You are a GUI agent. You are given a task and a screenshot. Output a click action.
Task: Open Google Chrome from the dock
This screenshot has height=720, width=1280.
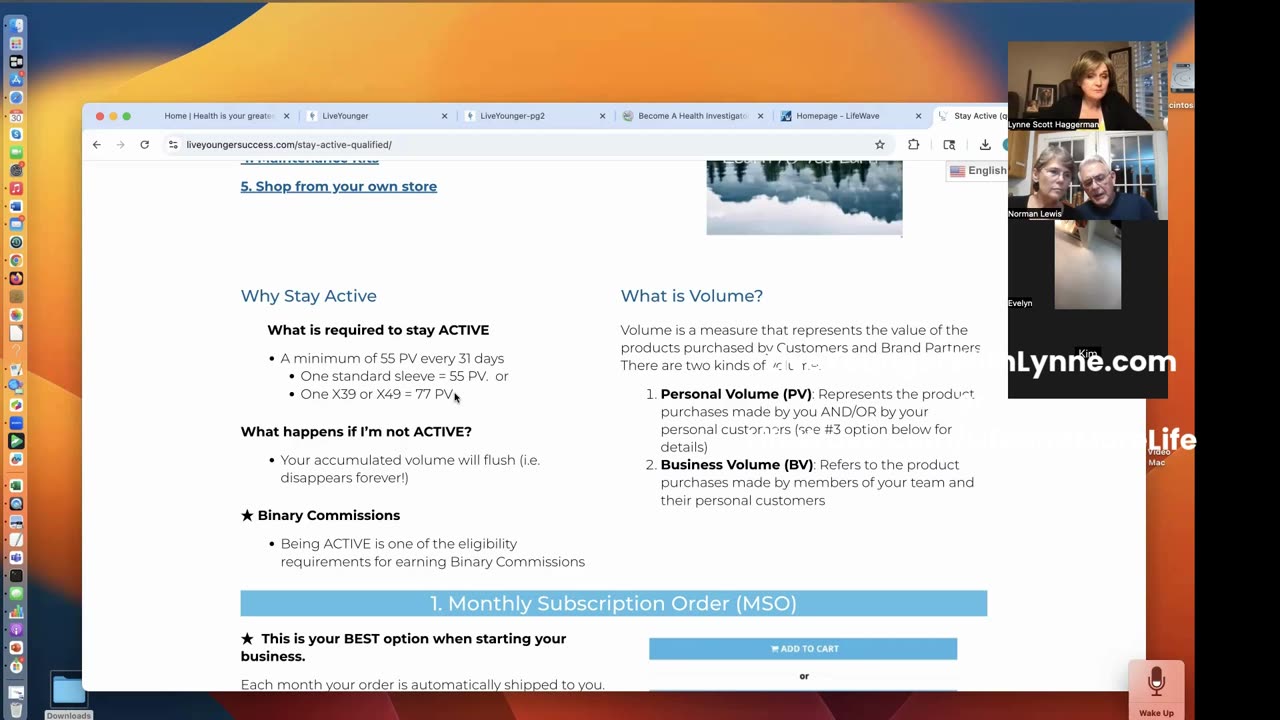(x=16, y=260)
